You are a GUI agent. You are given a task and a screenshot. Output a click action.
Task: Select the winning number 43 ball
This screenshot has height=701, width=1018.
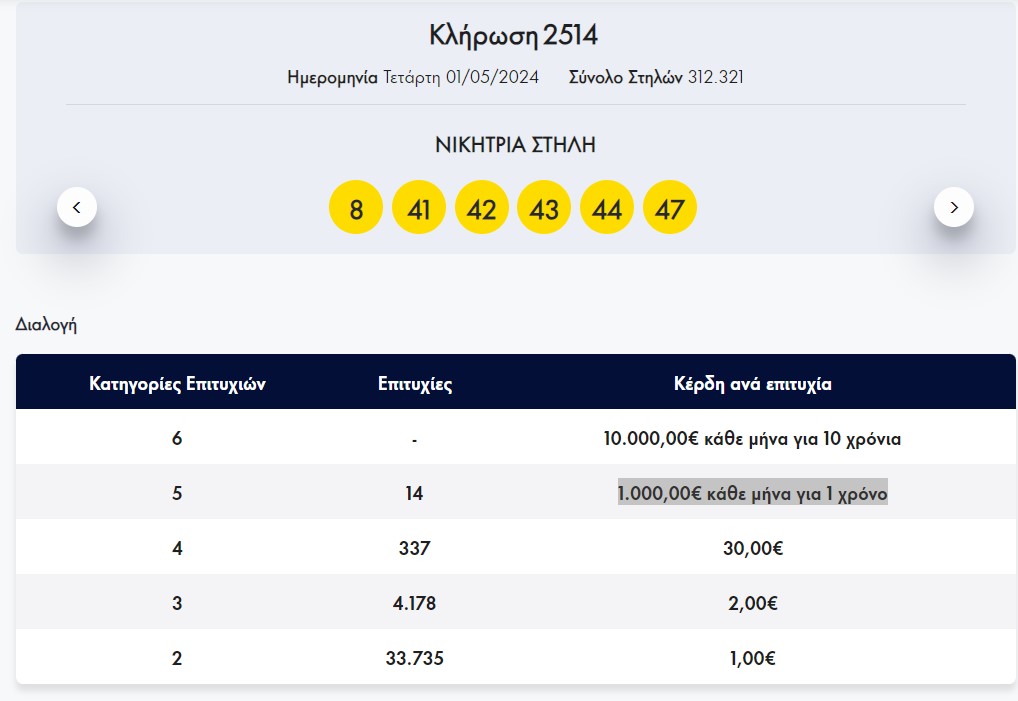point(544,208)
